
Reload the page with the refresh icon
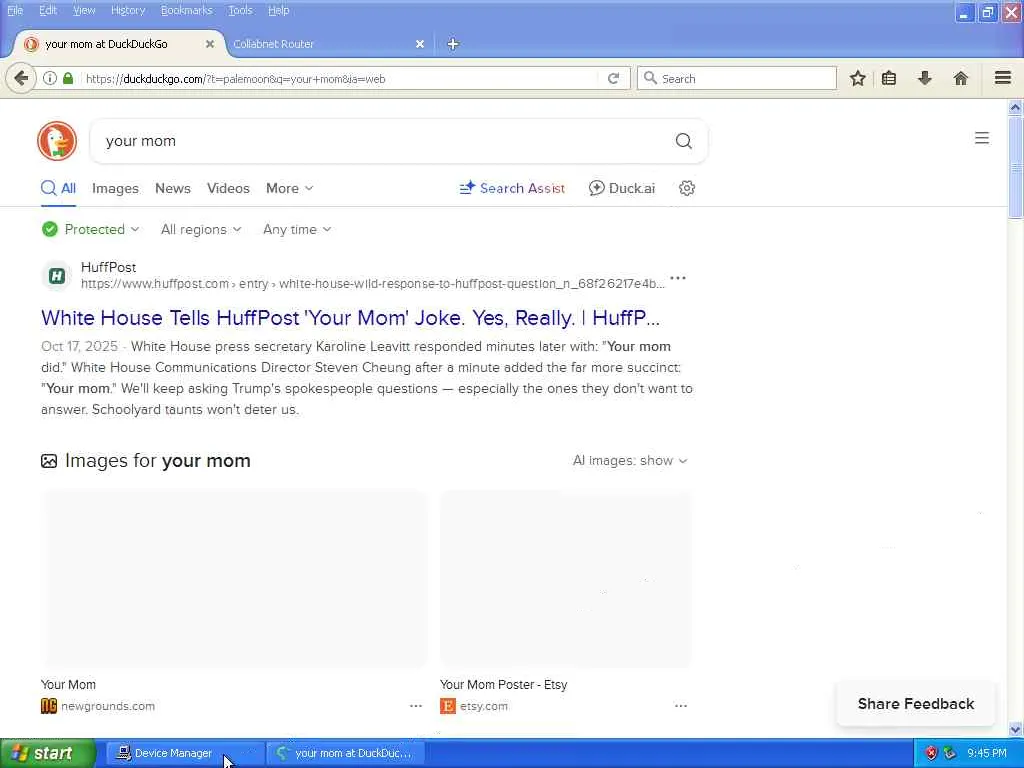pyautogui.click(x=613, y=79)
